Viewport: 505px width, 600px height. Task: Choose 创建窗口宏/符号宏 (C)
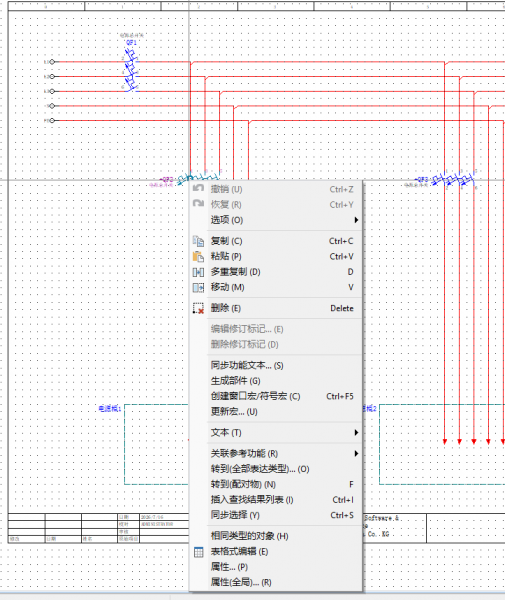coord(276,396)
